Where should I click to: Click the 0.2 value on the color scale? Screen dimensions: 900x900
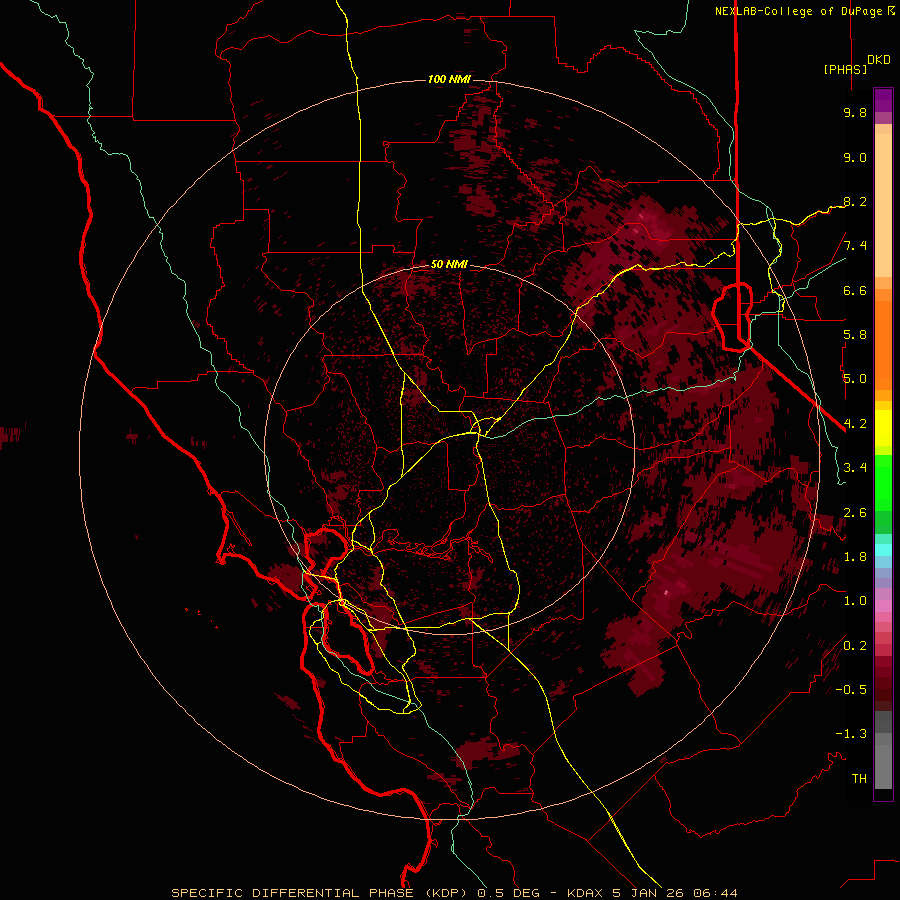pos(855,645)
